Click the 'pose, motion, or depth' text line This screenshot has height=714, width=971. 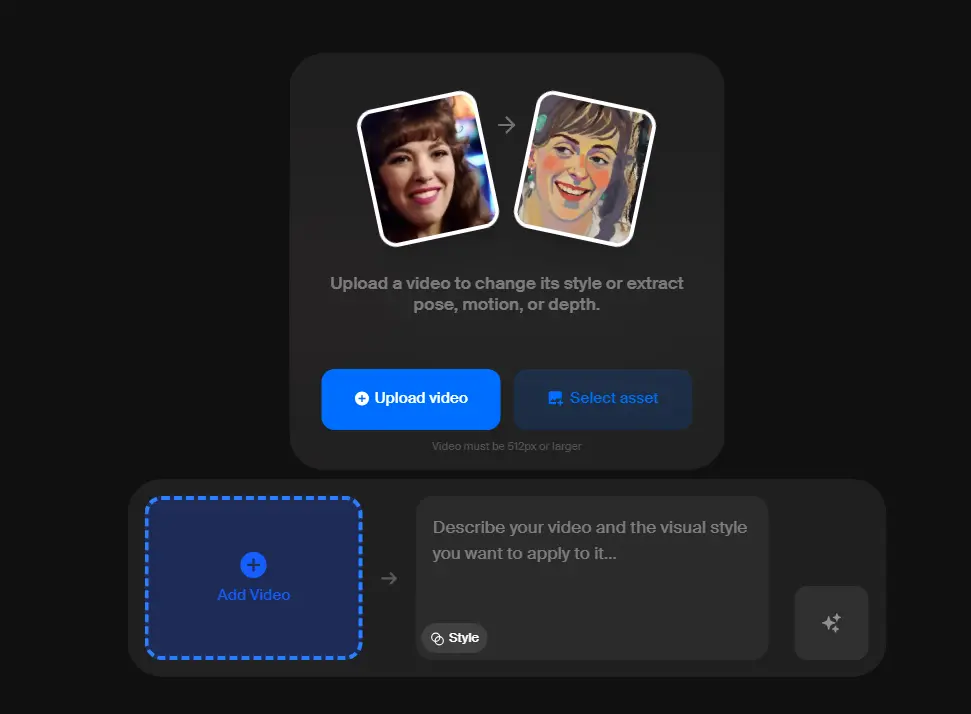coord(507,304)
